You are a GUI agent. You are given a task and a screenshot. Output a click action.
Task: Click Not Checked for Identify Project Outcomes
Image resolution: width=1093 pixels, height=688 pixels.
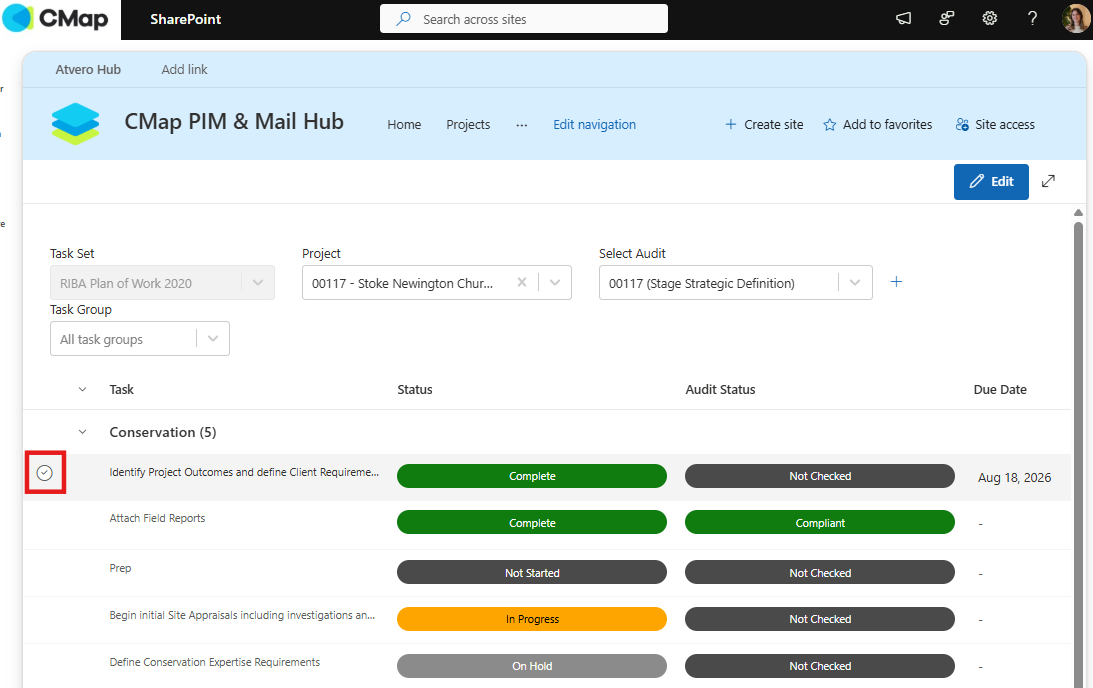coord(820,476)
